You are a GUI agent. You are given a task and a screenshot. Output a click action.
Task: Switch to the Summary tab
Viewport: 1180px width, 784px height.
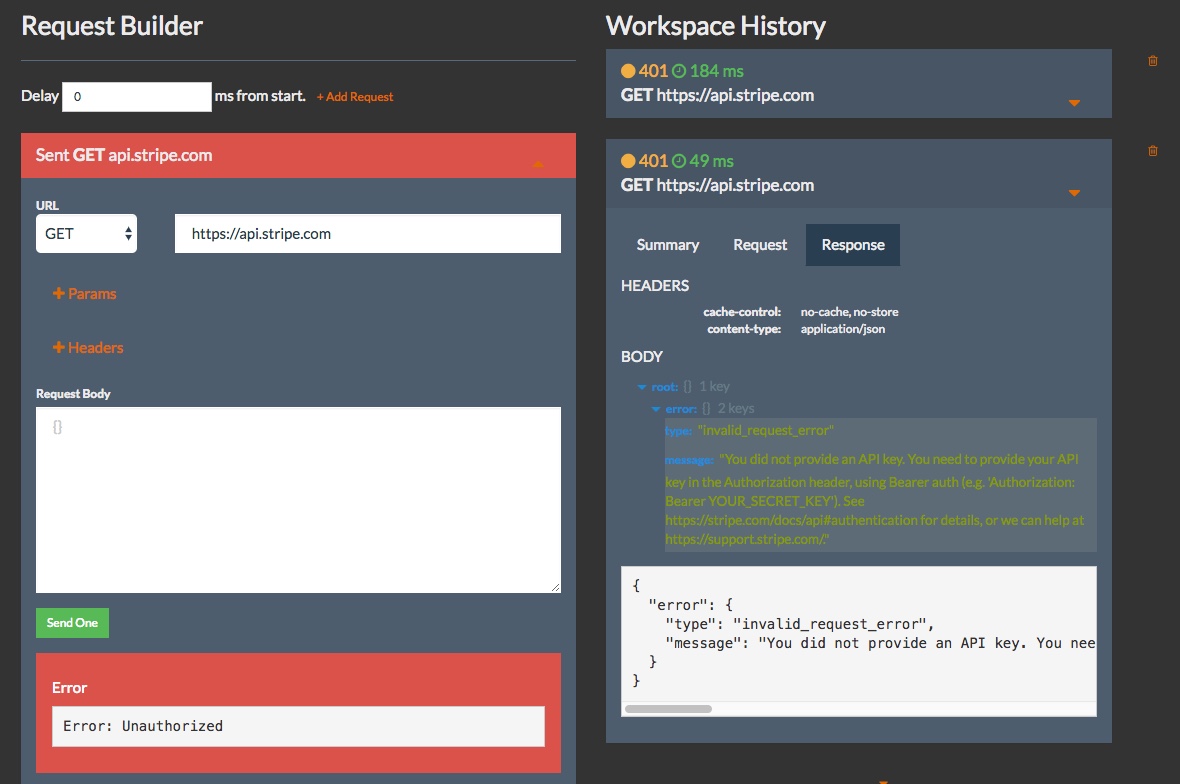[x=668, y=245]
